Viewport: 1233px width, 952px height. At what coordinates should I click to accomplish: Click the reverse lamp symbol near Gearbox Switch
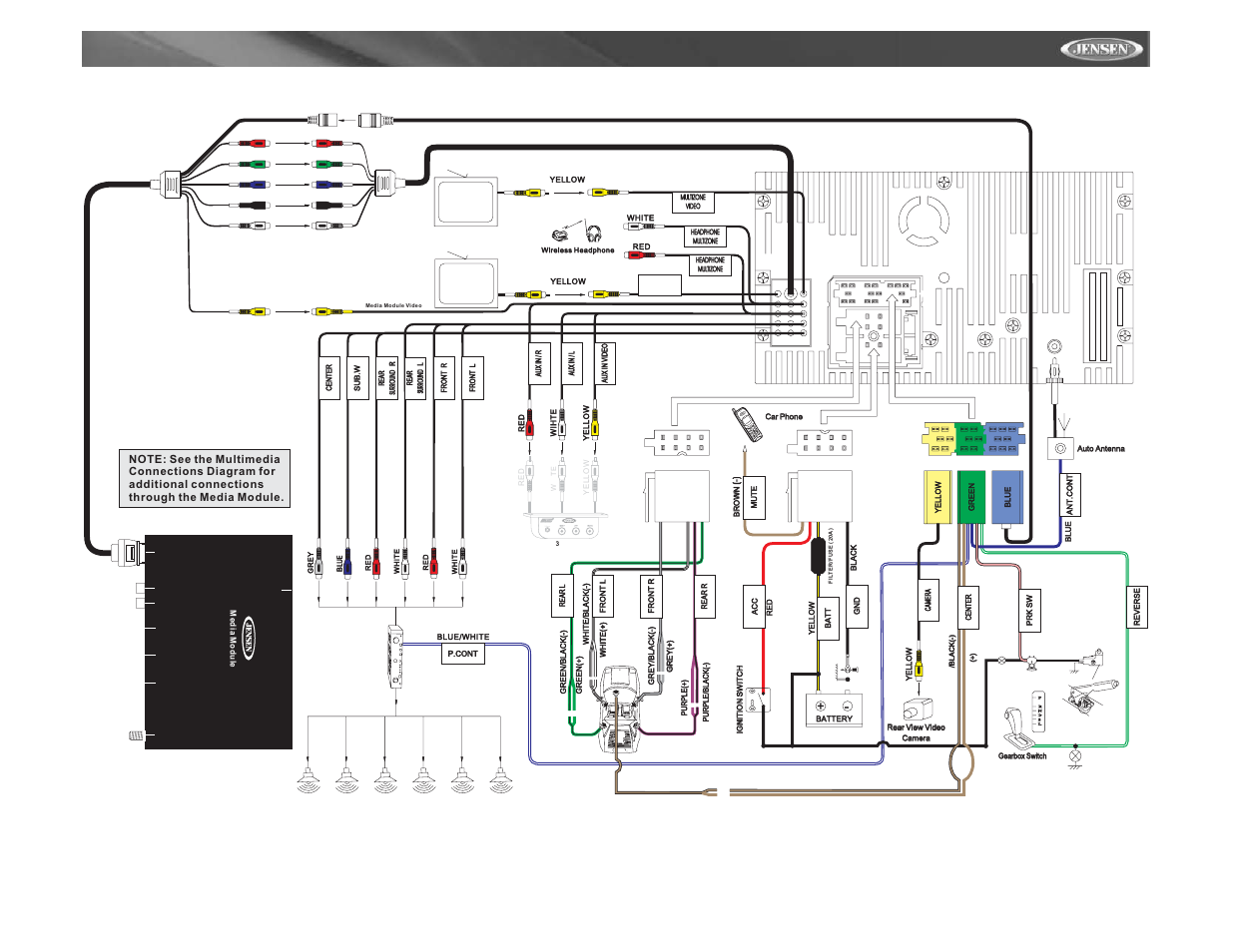(1075, 756)
